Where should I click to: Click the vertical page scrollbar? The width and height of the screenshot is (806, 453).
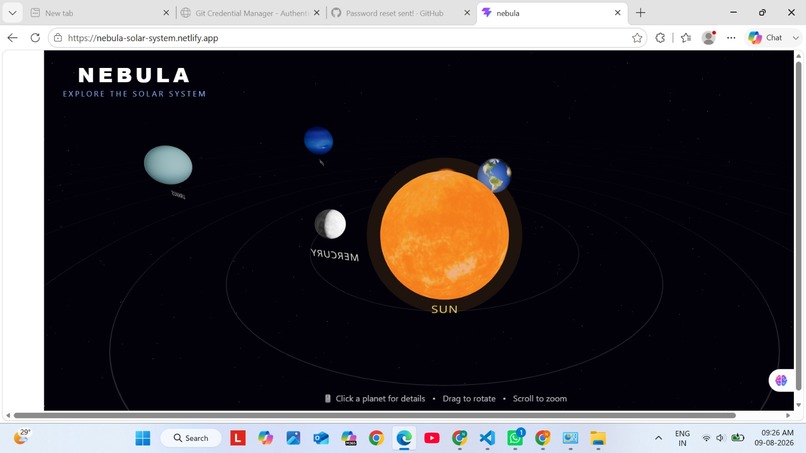tap(798, 226)
